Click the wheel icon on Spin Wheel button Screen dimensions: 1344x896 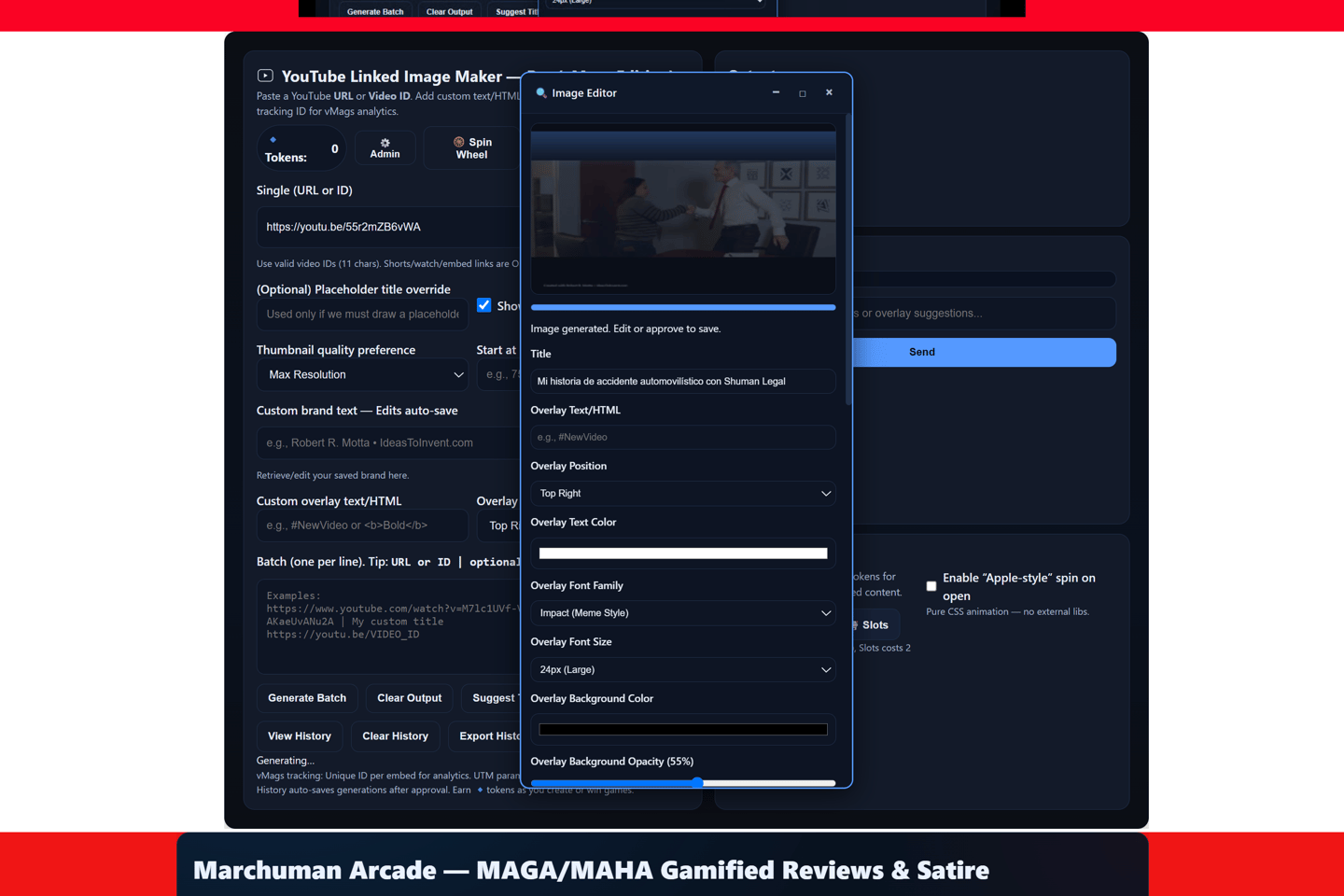(x=458, y=142)
